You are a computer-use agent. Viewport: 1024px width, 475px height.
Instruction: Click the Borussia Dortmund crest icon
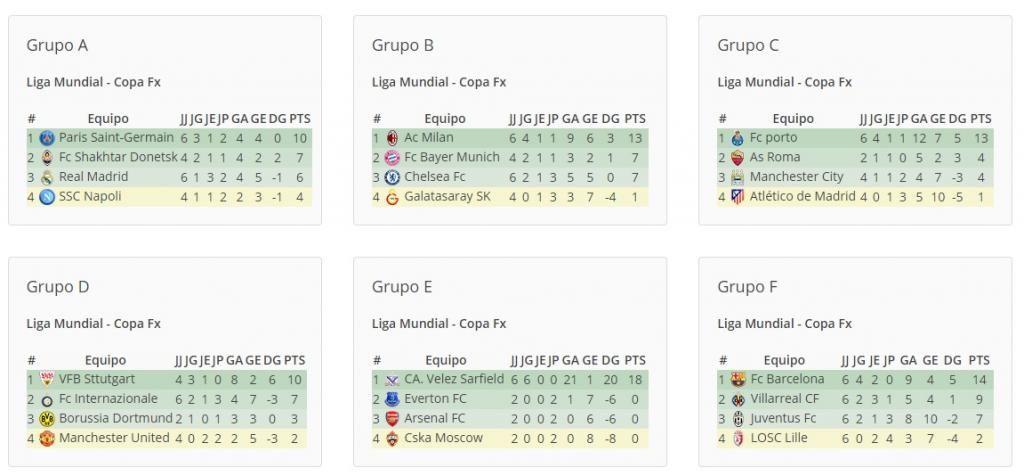pyautogui.click(x=47, y=418)
